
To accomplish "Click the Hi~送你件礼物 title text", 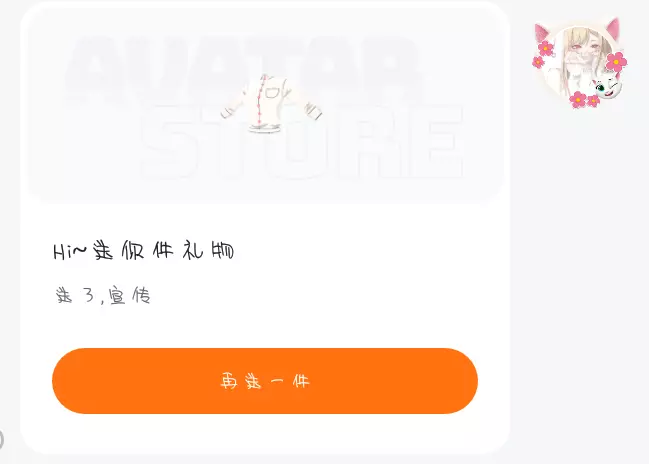I will coord(144,251).
